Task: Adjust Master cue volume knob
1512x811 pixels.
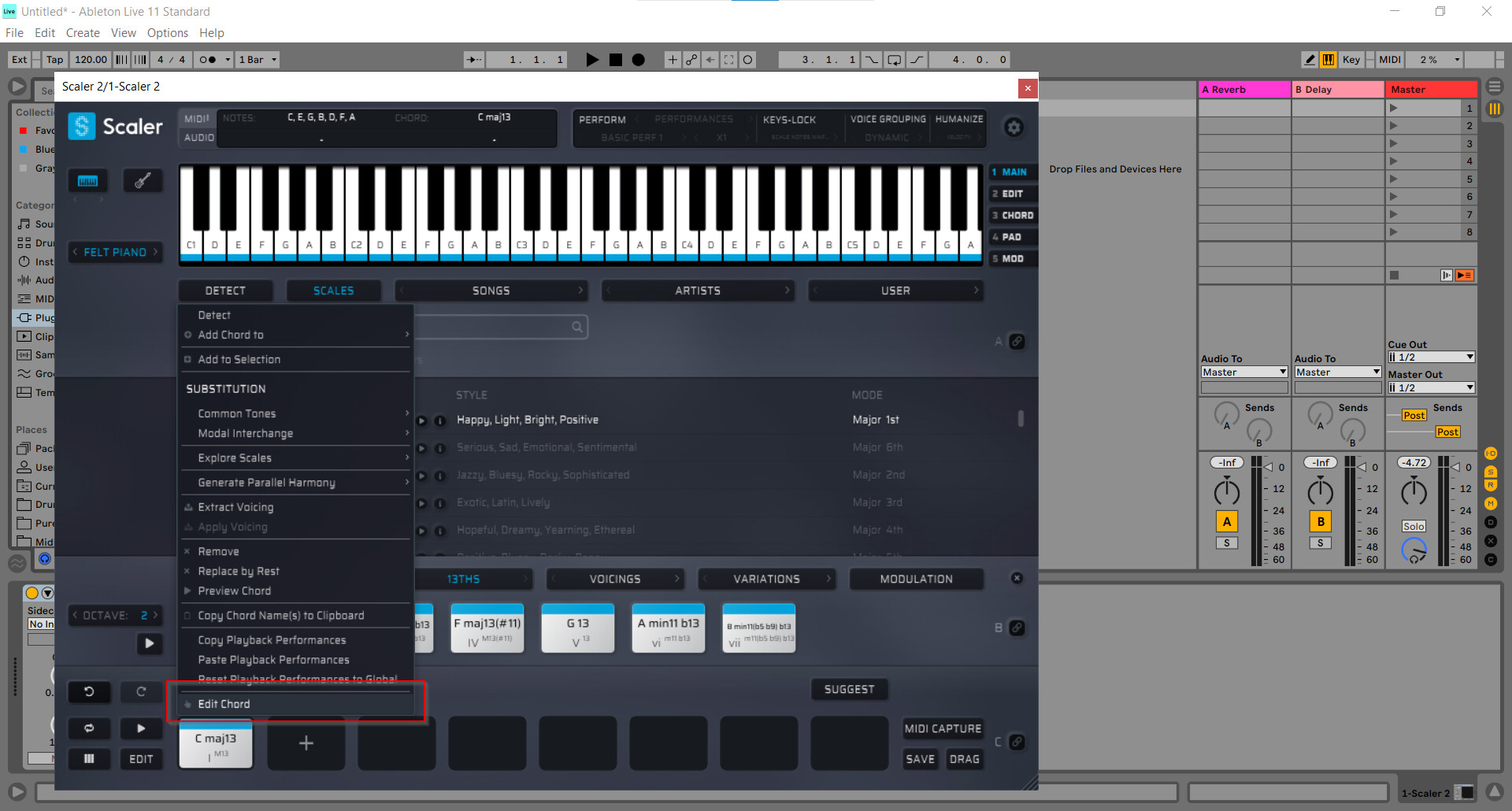Action: pyautogui.click(x=1414, y=550)
